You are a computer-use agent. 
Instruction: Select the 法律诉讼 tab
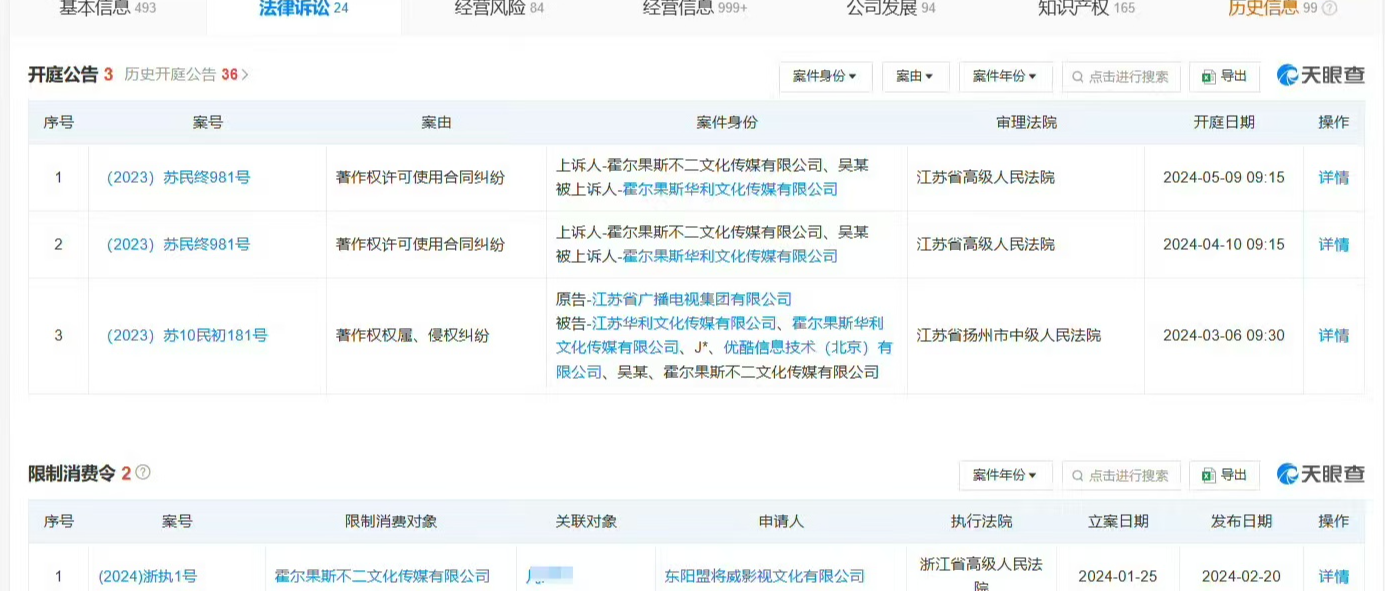(x=303, y=8)
